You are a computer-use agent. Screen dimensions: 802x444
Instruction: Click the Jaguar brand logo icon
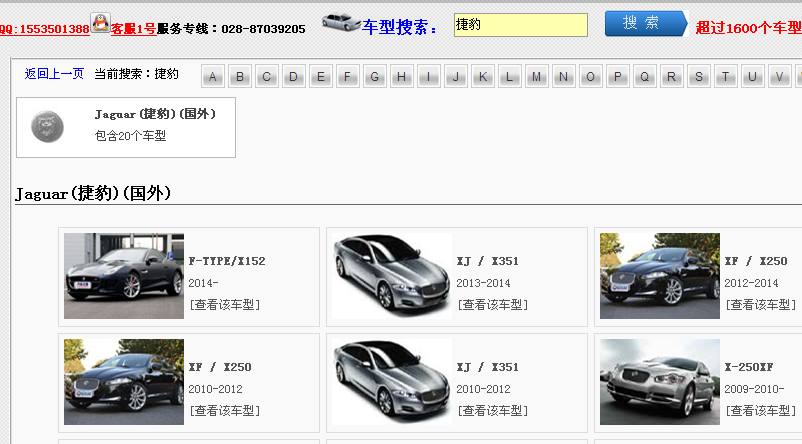point(48,126)
